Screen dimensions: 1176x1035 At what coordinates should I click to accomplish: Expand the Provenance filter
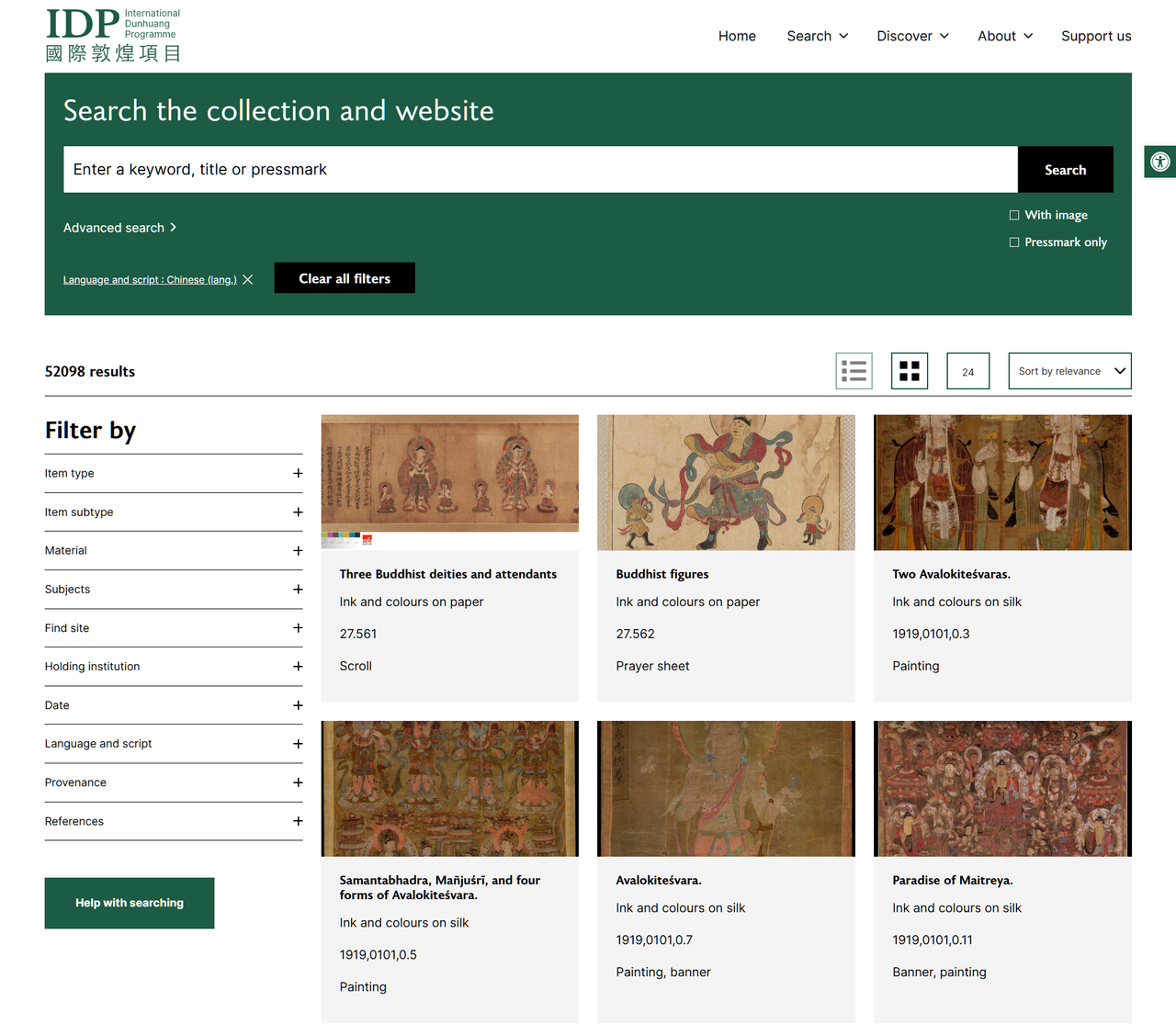point(174,782)
